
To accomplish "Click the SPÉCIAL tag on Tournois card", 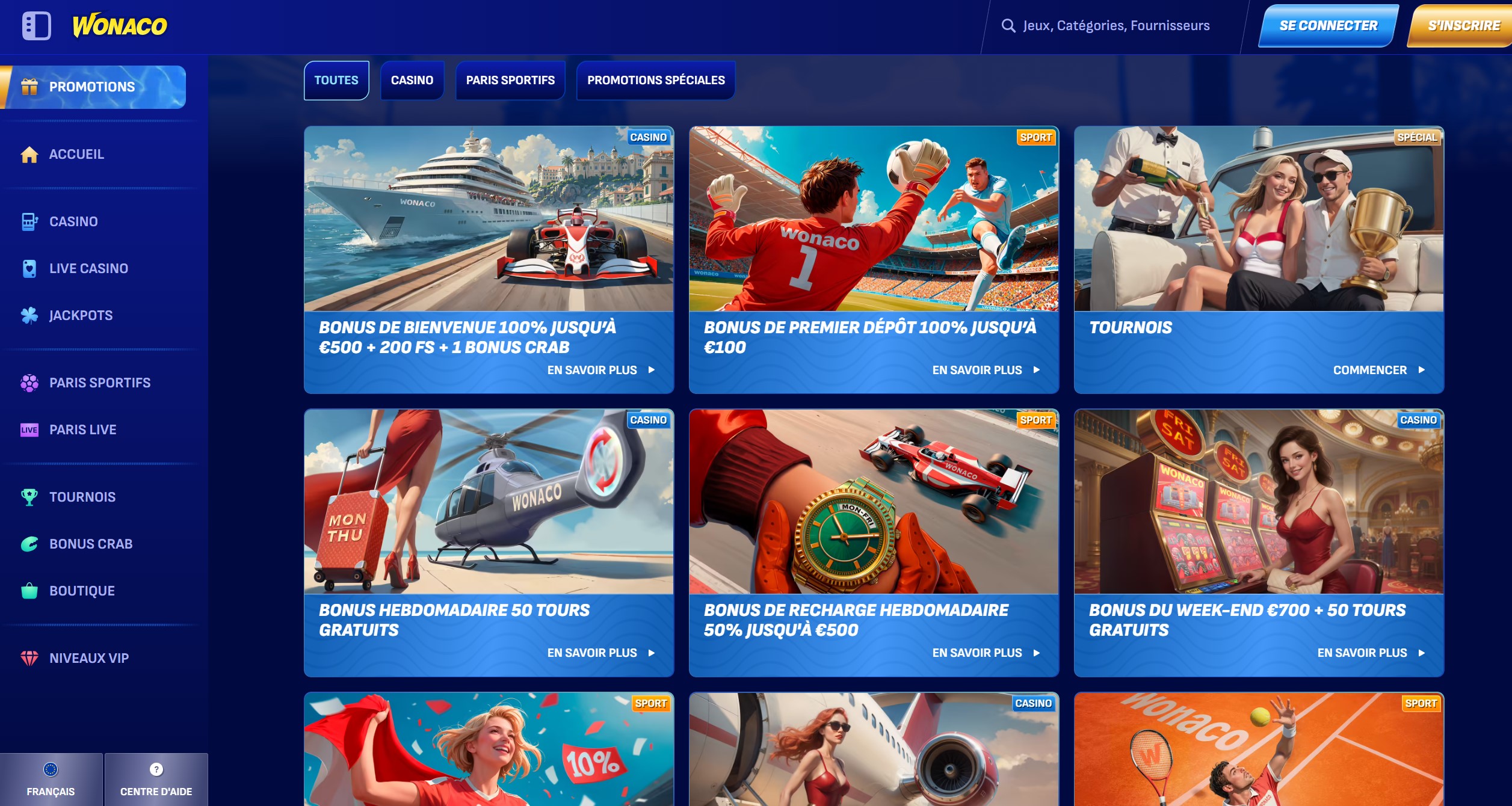I will (x=1417, y=137).
